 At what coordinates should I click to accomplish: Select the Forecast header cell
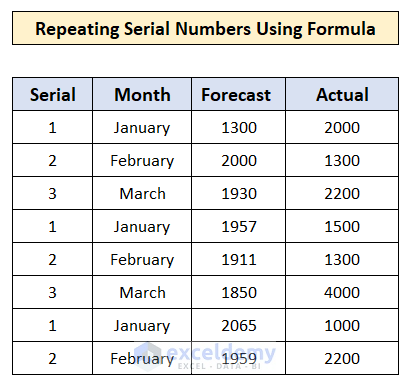click(238, 94)
